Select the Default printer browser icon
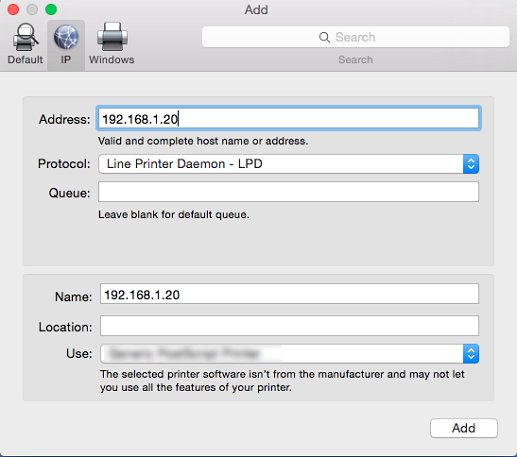 (25, 43)
